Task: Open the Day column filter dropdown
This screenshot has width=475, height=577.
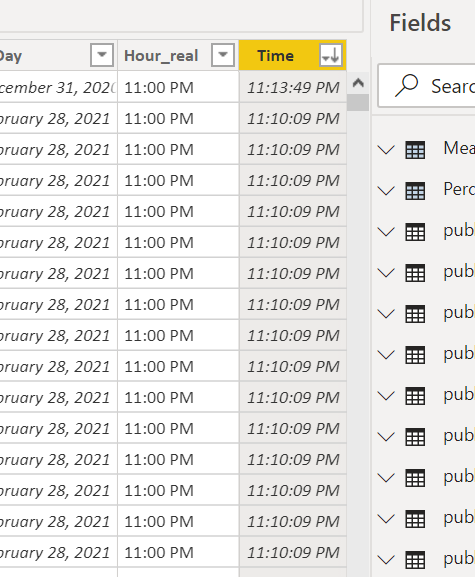Action: [x=102, y=55]
